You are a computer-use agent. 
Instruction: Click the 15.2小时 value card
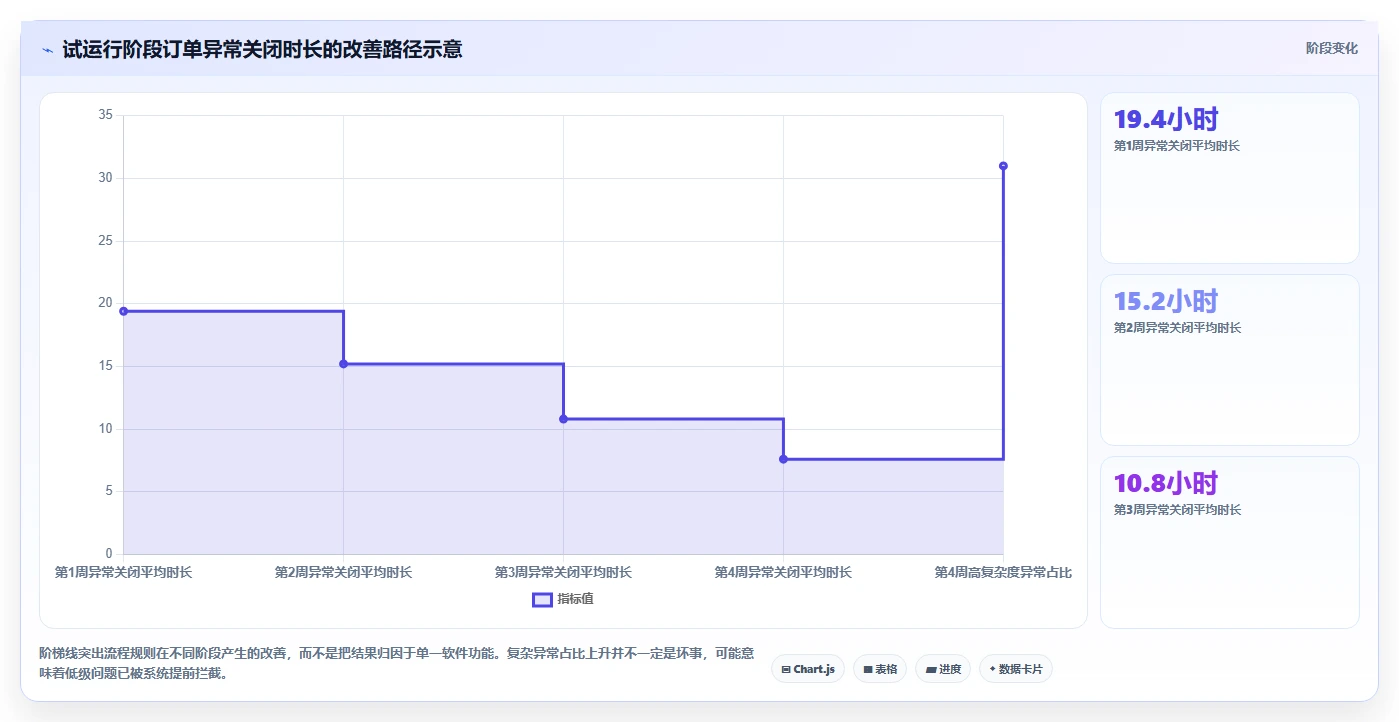pyautogui.click(x=1229, y=360)
